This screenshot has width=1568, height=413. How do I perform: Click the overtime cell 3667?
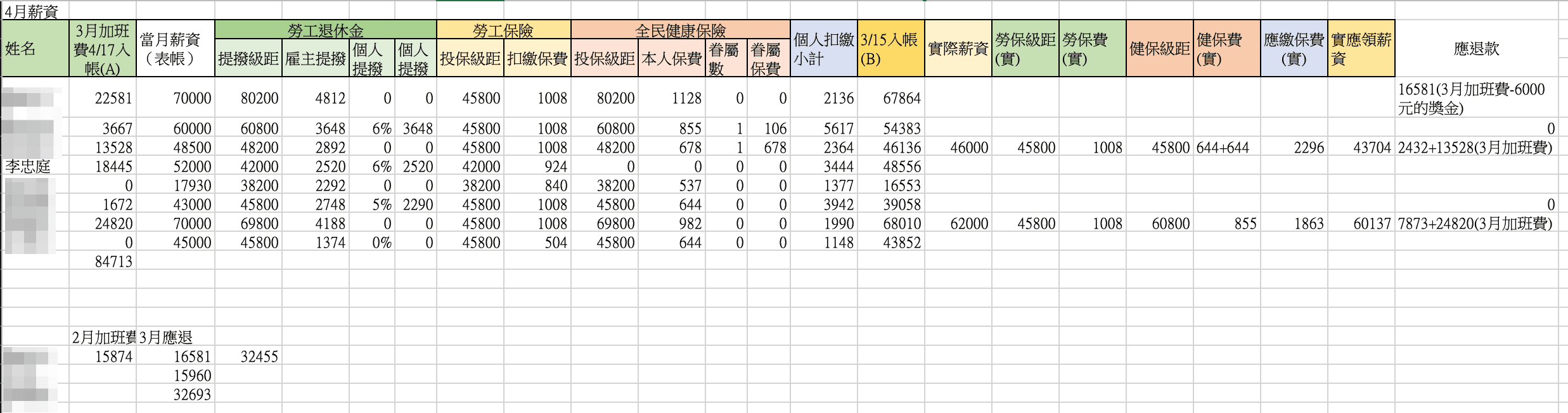[103, 129]
